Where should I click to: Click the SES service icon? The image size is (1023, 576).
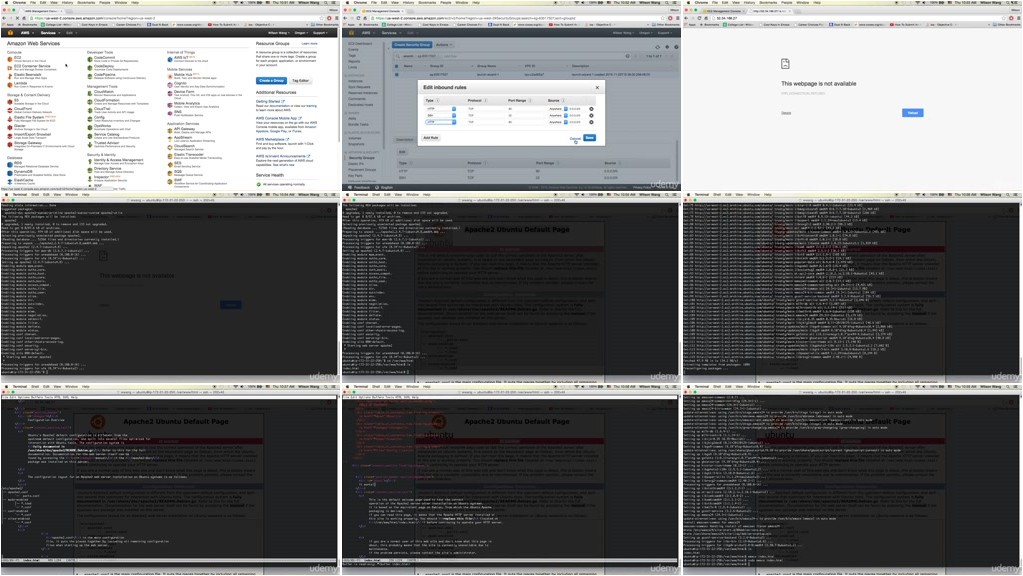tap(170, 164)
